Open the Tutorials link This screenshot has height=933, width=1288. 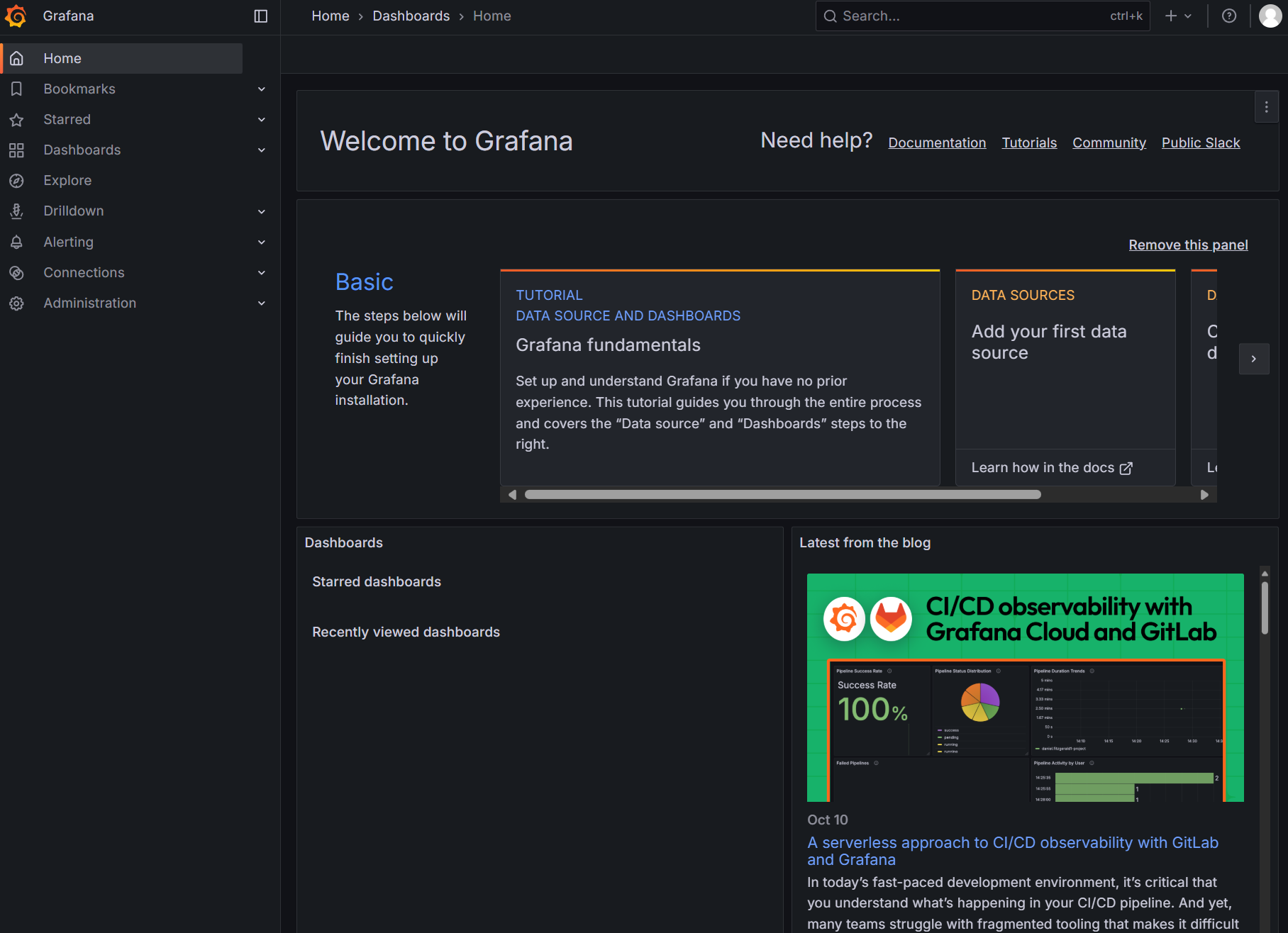click(x=1029, y=143)
